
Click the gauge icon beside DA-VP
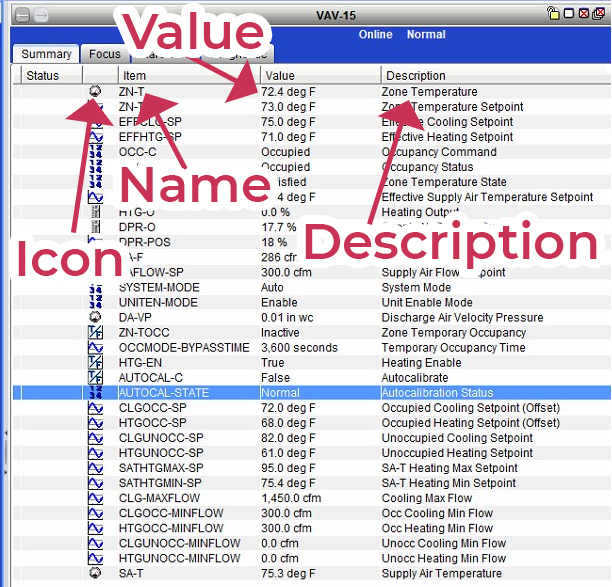pos(95,317)
